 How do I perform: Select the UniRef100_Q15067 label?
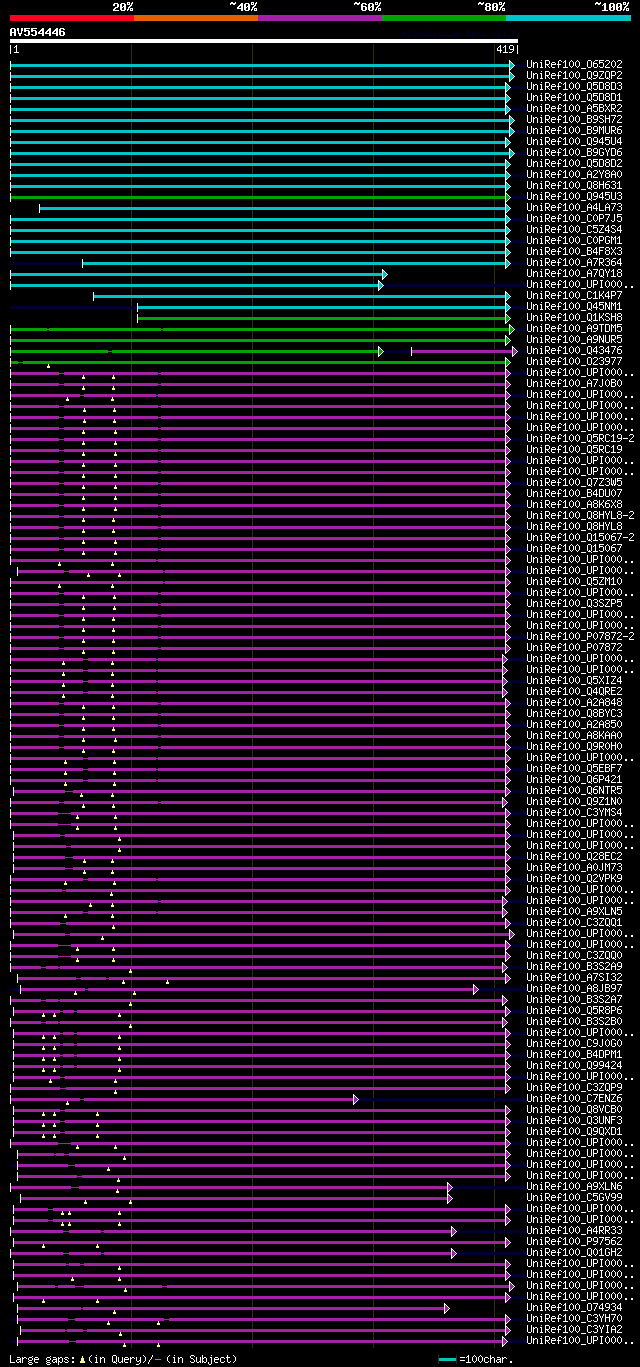pyautogui.click(x=574, y=548)
